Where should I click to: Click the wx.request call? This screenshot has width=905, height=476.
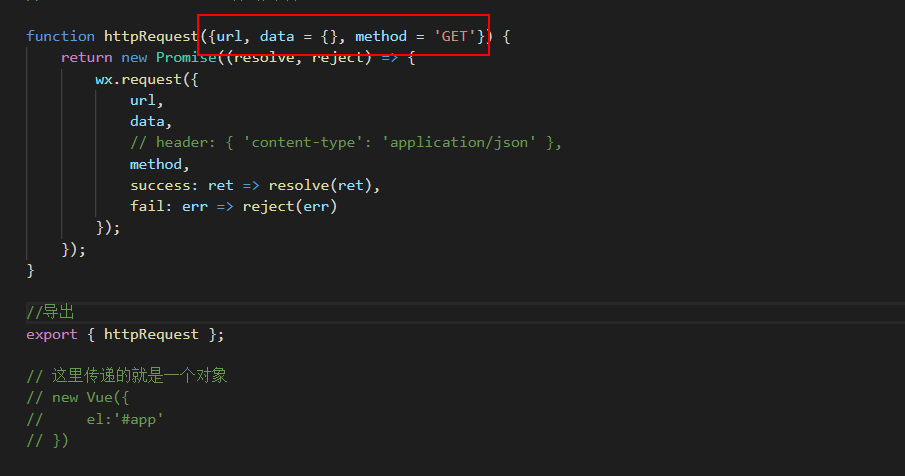(x=147, y=79)
